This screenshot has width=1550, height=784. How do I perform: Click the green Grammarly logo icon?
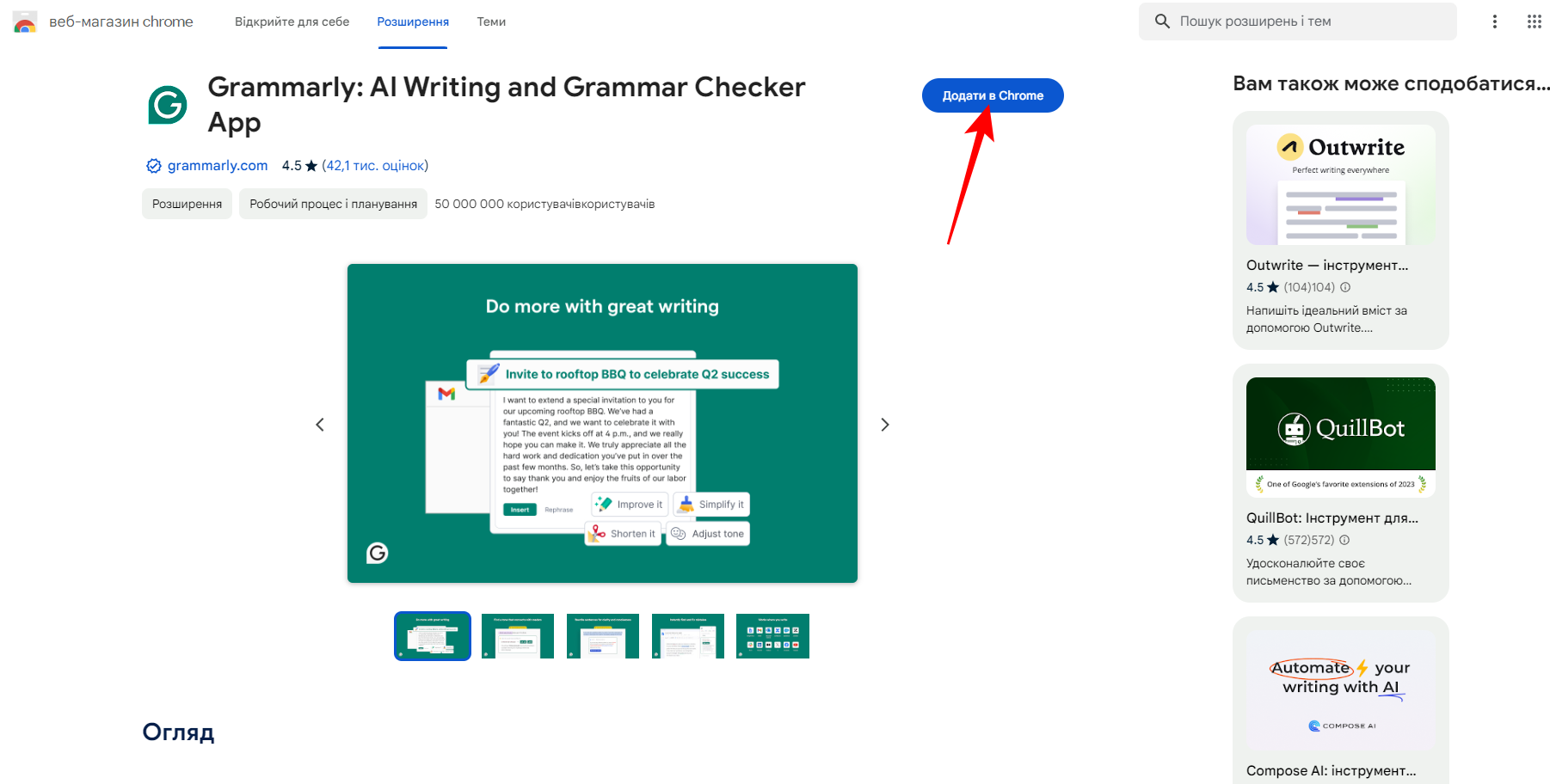(168, 105)
